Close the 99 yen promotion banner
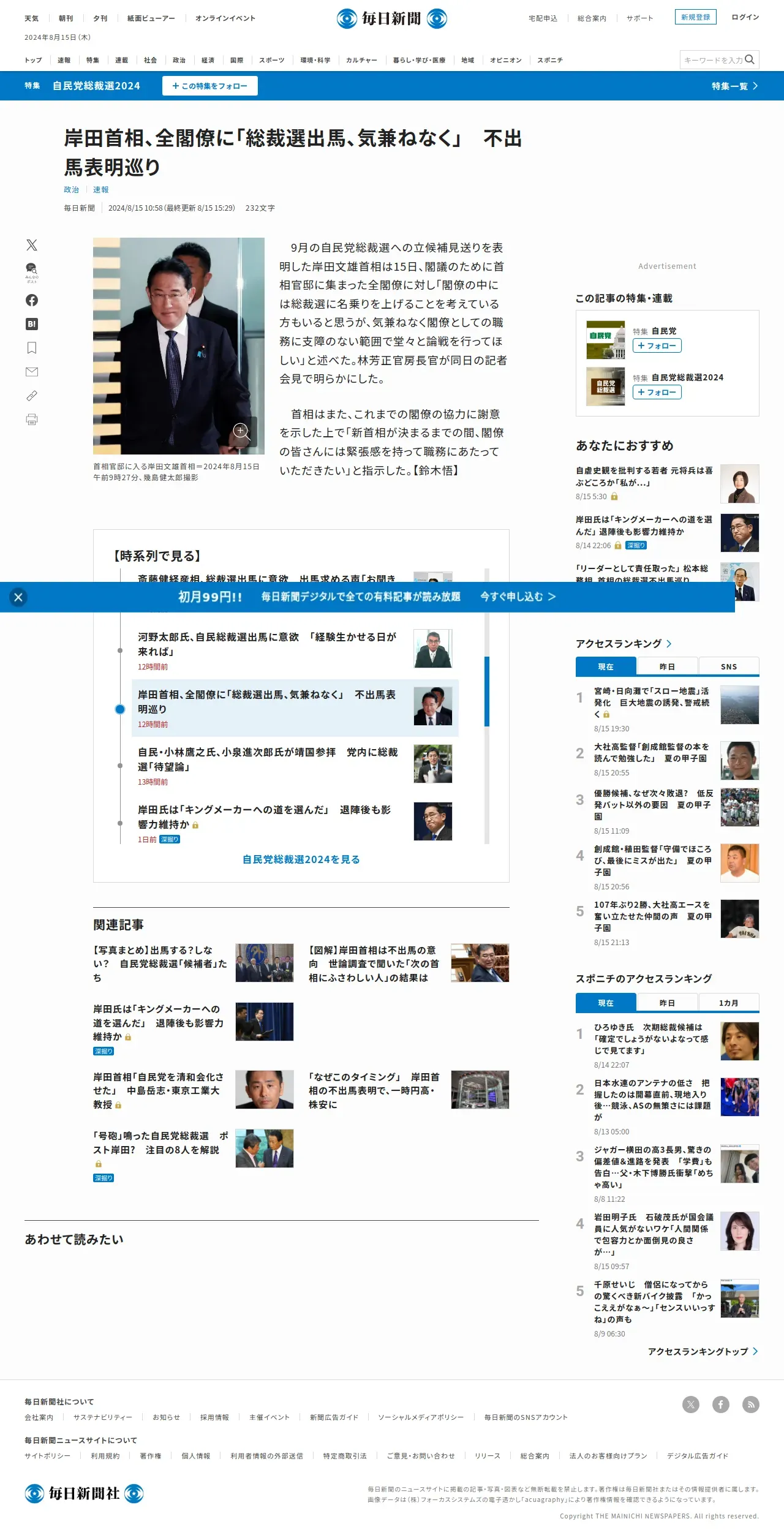The width and height of the screenshot is (784, 1535). tap(18, 597)
